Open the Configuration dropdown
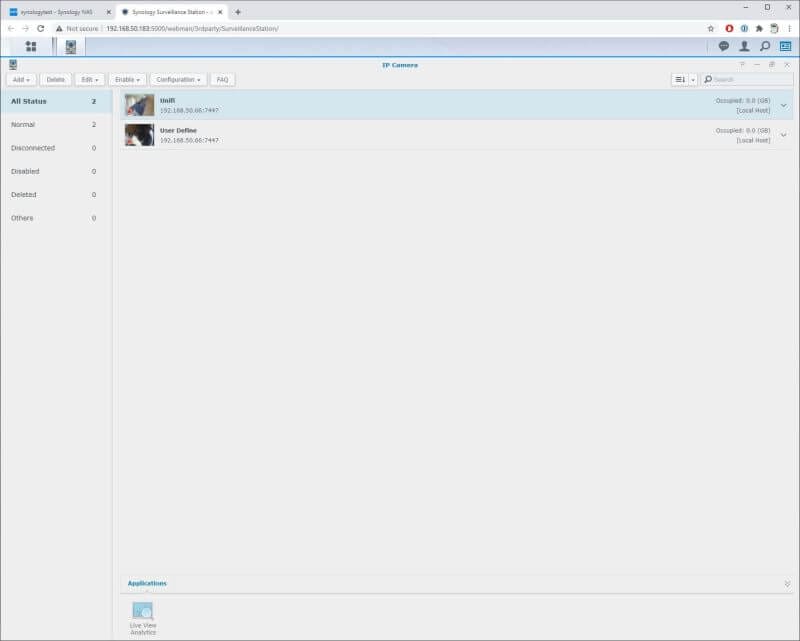The width and height of the screenshot is (800, 641). (x=178, y=79)
